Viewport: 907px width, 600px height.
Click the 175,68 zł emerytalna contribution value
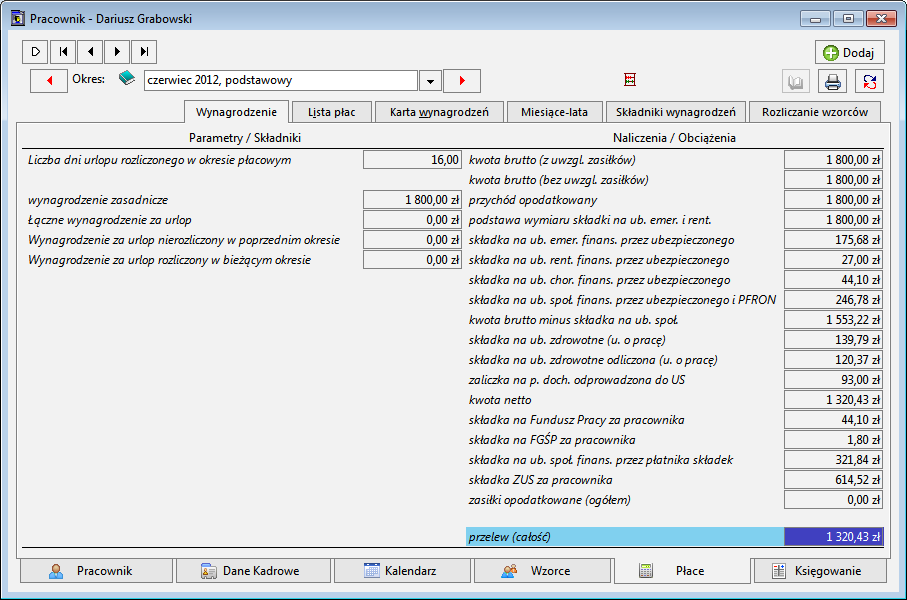click(834, 240)
